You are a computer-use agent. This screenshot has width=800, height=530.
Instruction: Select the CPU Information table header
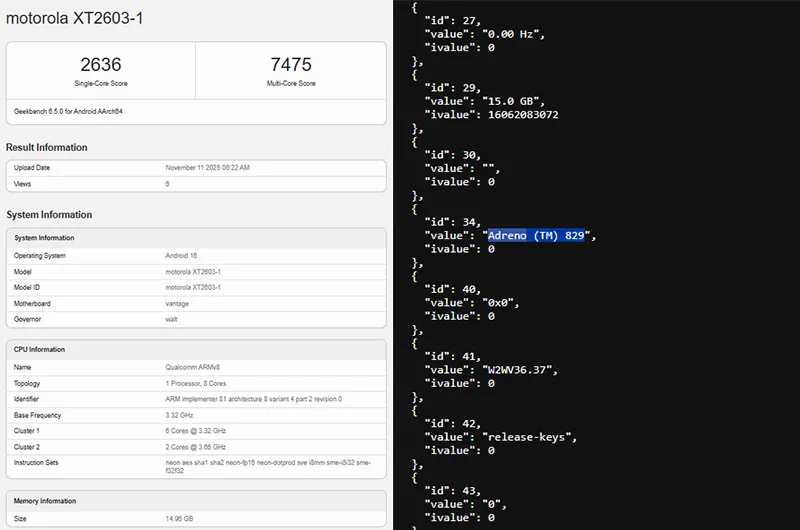pyautogui.click(x=39, y=350)
